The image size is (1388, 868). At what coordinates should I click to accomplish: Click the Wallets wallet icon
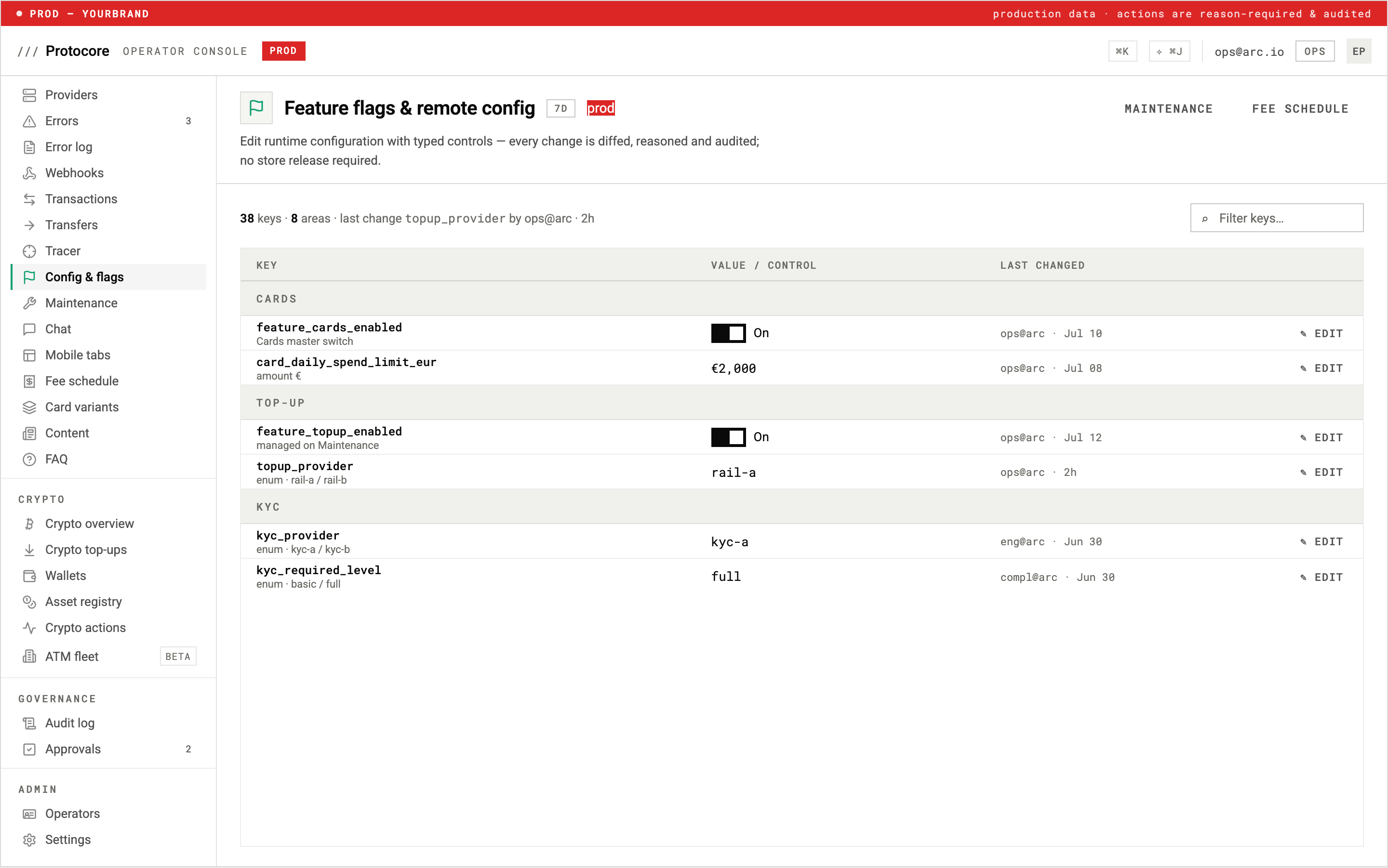[x=29, y=576]
